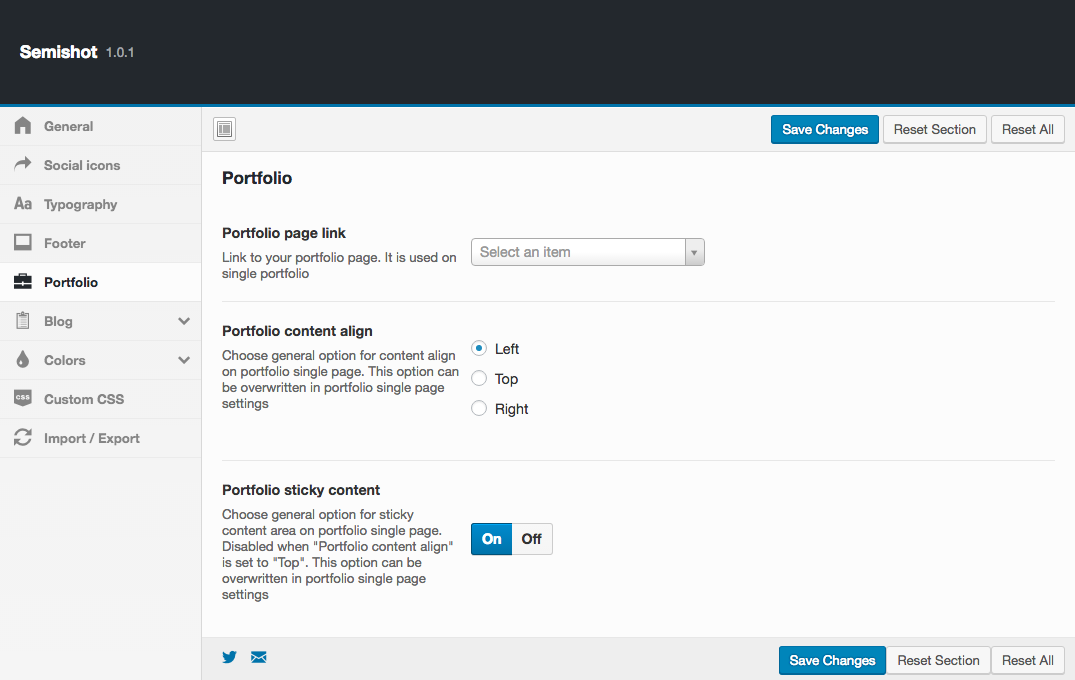Image resolution: width=1075 pixels, height=680 pixels.
Task: Open the Twitter link icon
Action: (x=230, y=657)
